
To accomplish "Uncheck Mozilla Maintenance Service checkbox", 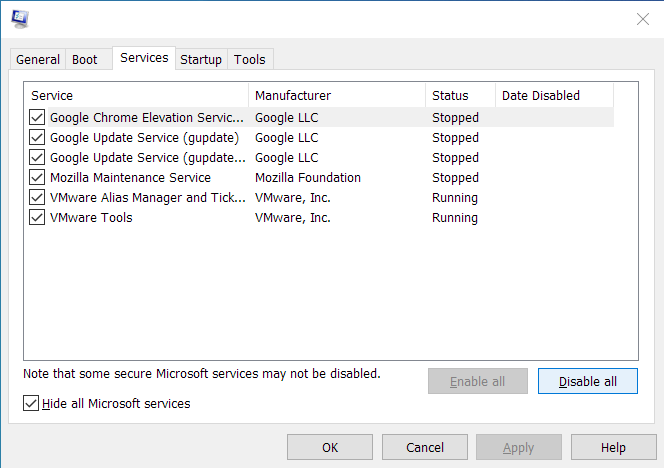I will coord(37,177).
